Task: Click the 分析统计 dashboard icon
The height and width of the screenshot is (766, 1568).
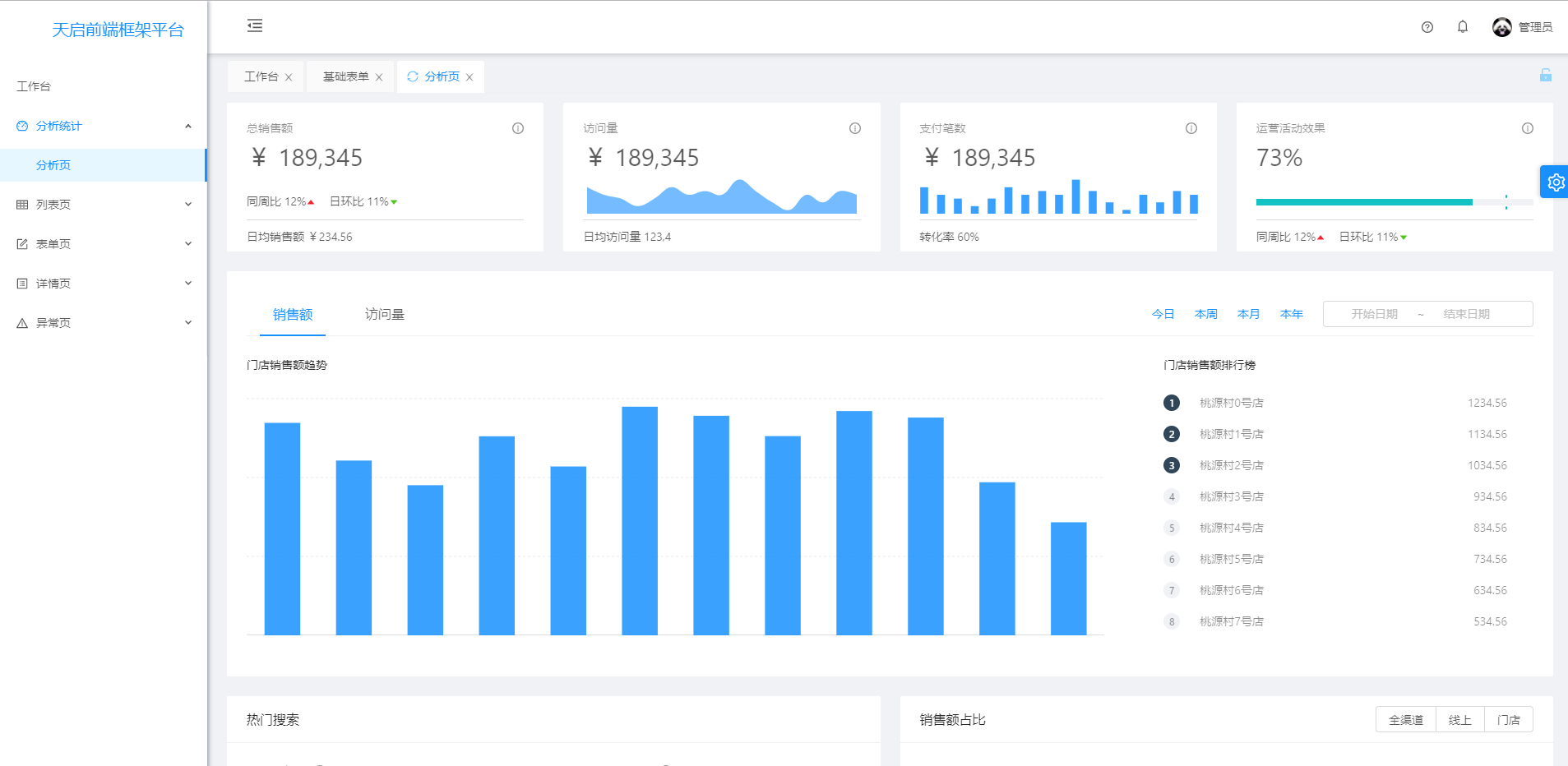Action: [x=22, y=126]
